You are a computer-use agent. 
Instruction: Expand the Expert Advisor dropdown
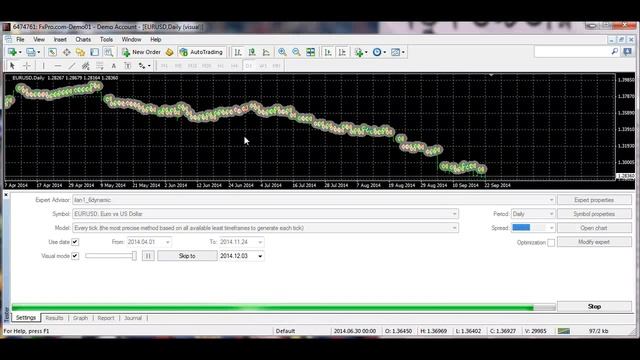(x=551, y=200)
